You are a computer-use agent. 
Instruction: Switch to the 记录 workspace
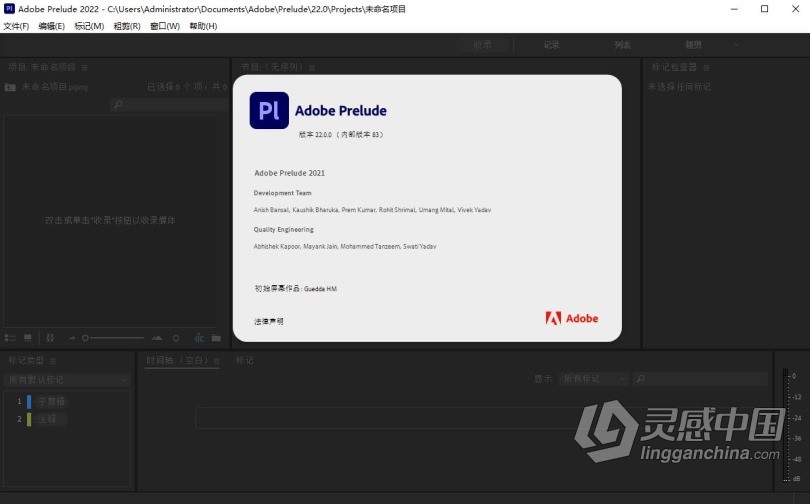point(552,45)
